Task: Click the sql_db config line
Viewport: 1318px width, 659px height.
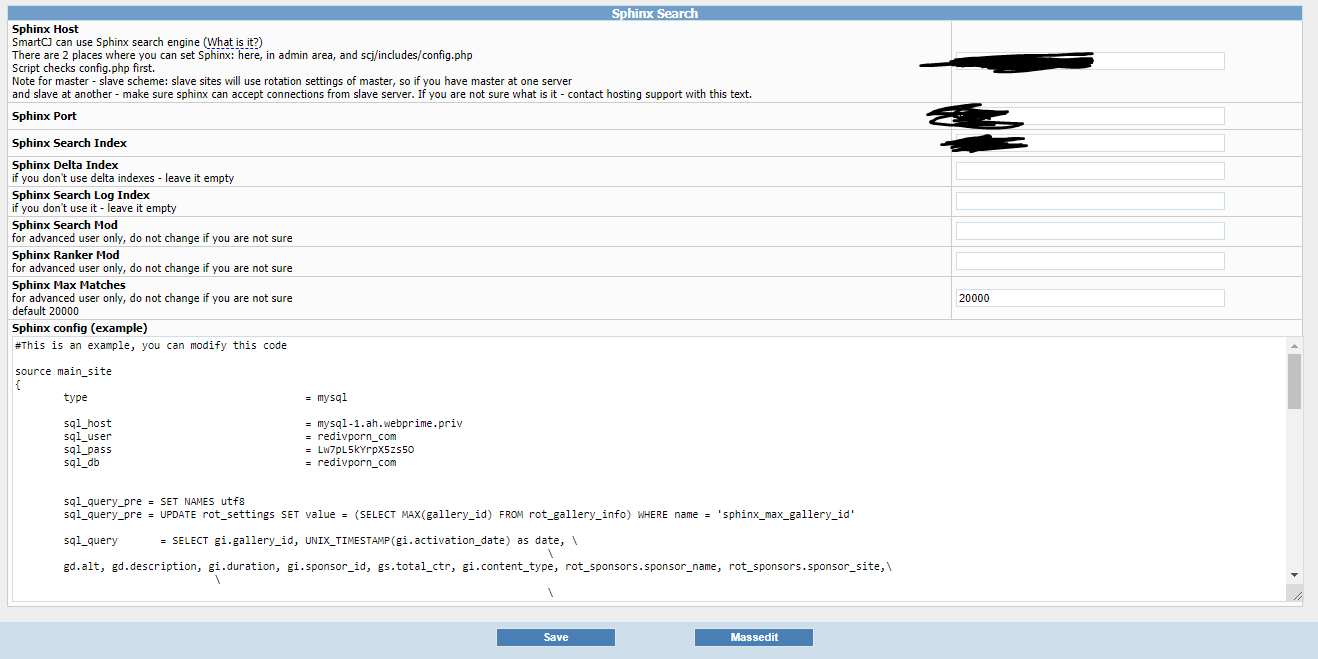Action: coord(230,462)
